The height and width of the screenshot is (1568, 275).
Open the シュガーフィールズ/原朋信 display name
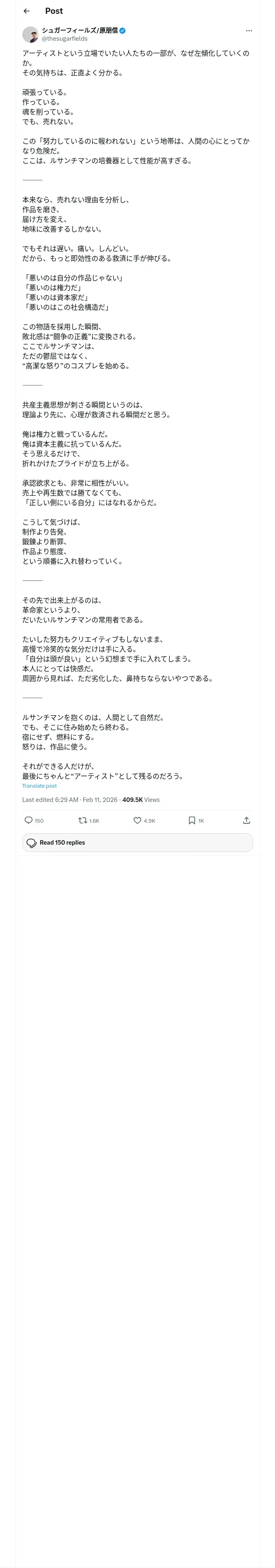tap(80, 31)
